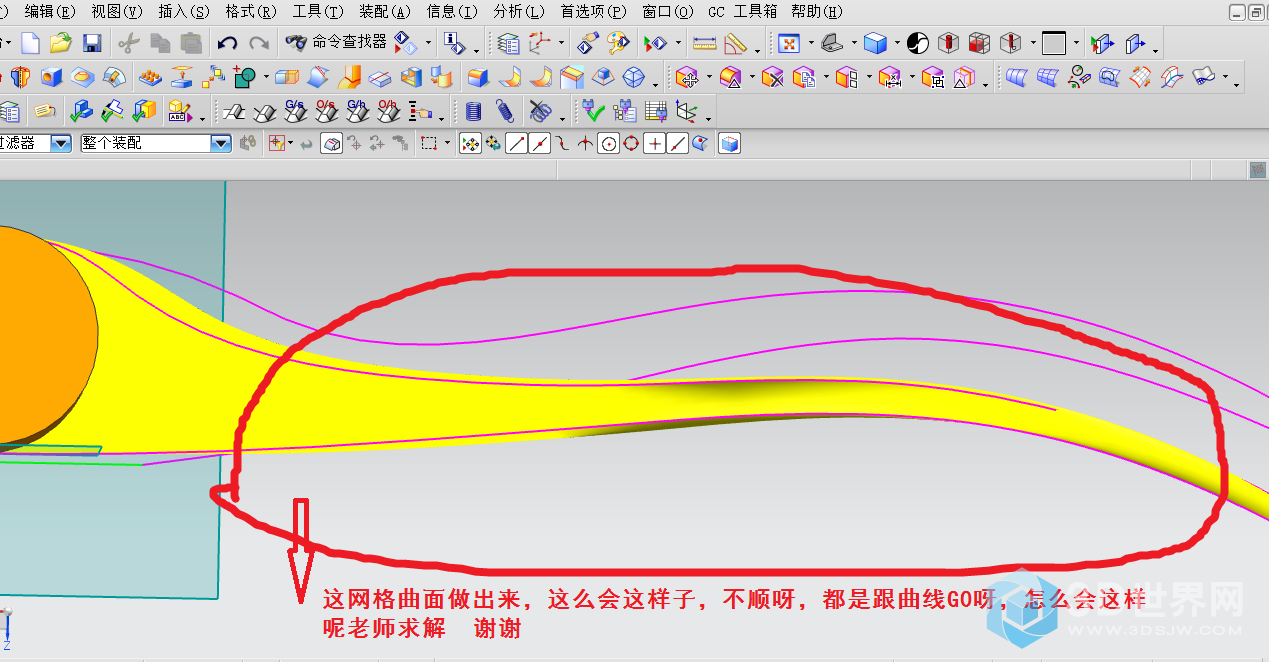
Task: Open the 窗口(O) menu
Action: [668, 12]
